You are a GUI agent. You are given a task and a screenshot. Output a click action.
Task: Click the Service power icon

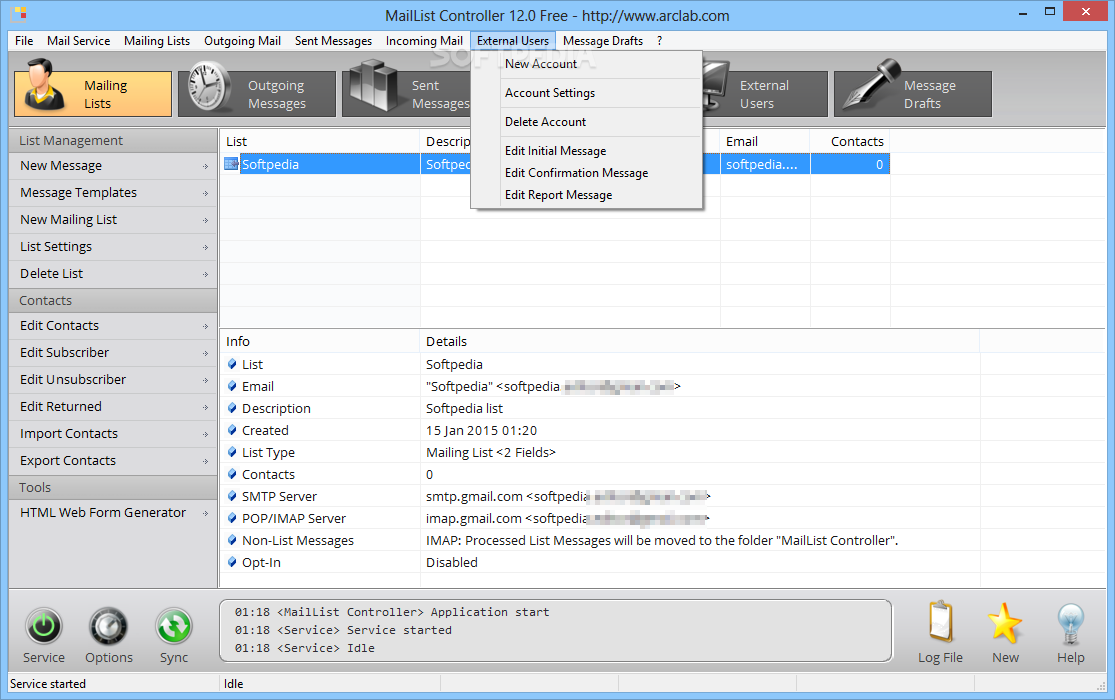point(43,627)
